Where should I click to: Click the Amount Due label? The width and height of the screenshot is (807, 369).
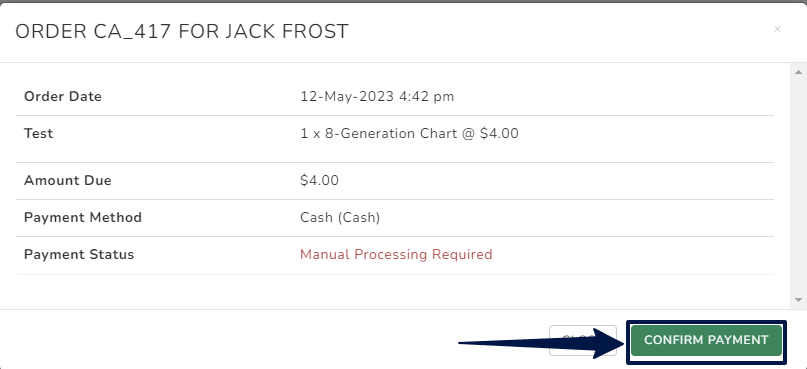tap(67, 181)
